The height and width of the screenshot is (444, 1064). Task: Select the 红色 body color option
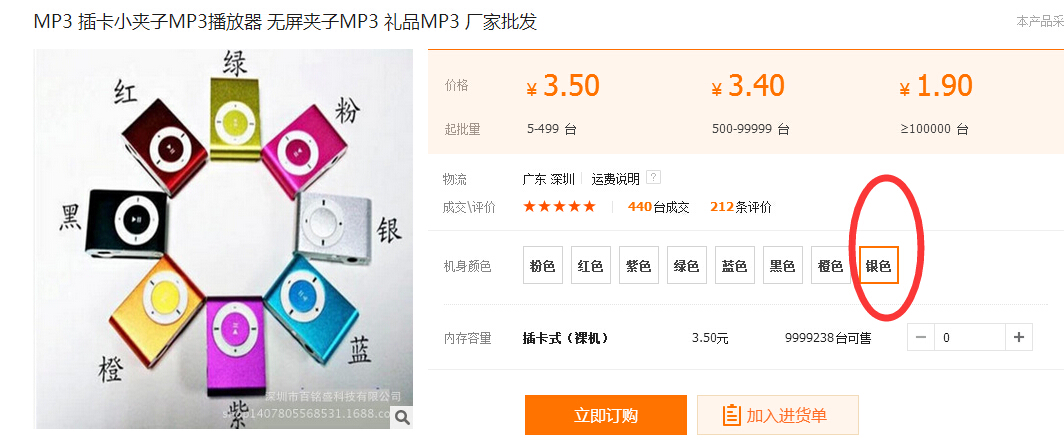click(x=590, y=265)
